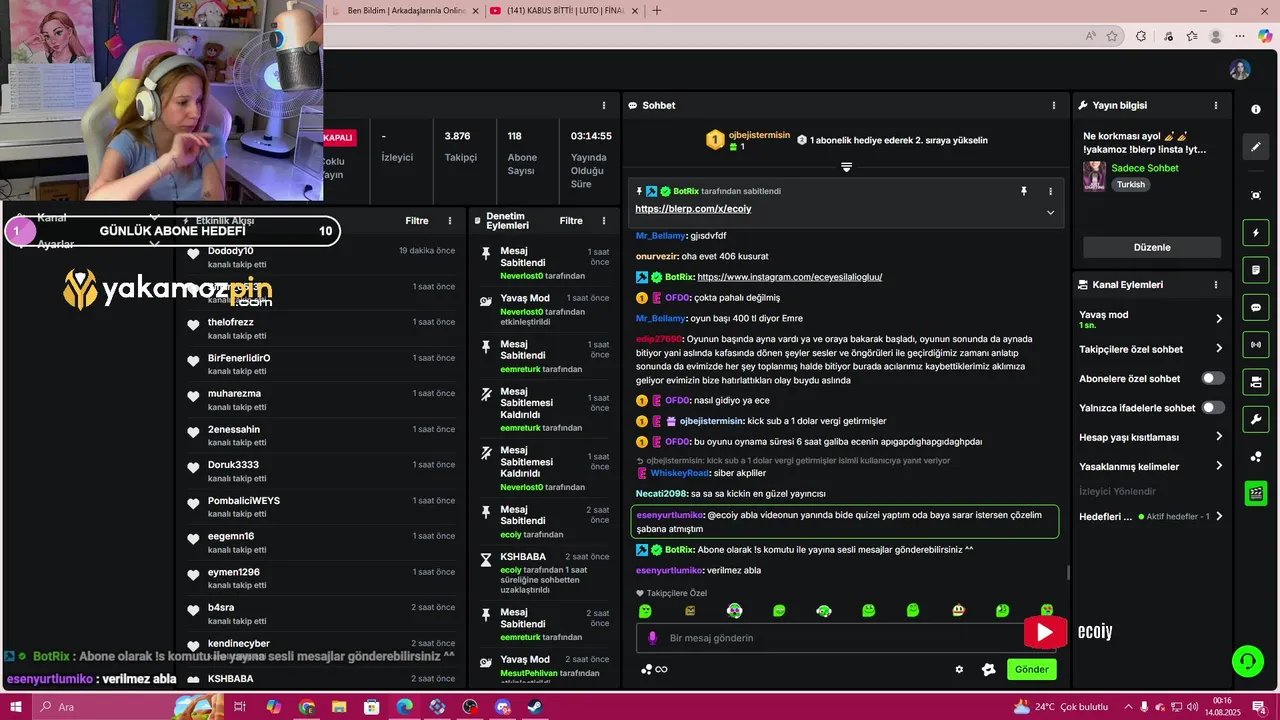This screenshot has height=720, width=1280.
Task: Select the pencil edit icon in sidebar
Action: (1256, 147)
